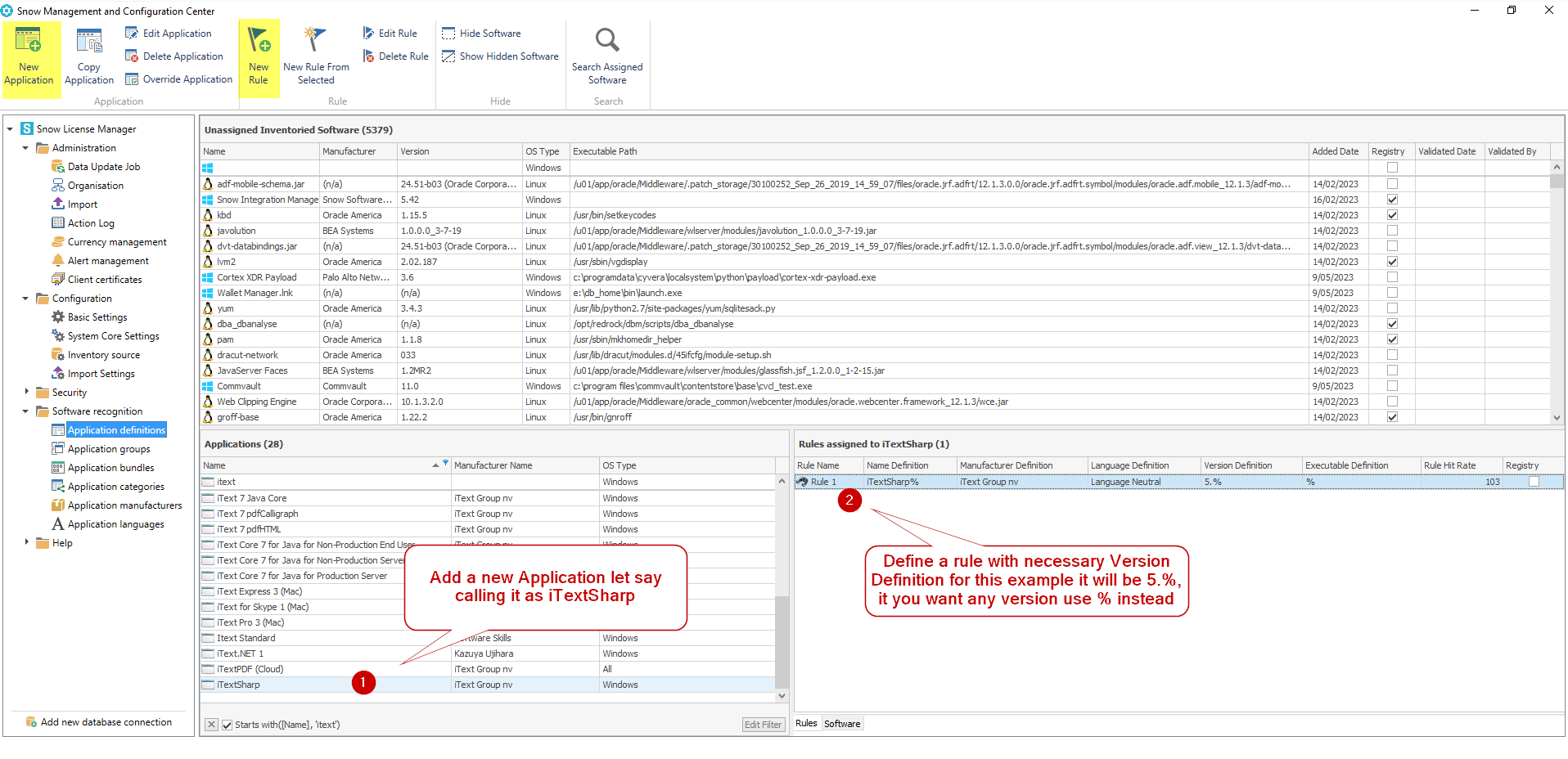Switch to the Software tab

[x=842, y=724]
